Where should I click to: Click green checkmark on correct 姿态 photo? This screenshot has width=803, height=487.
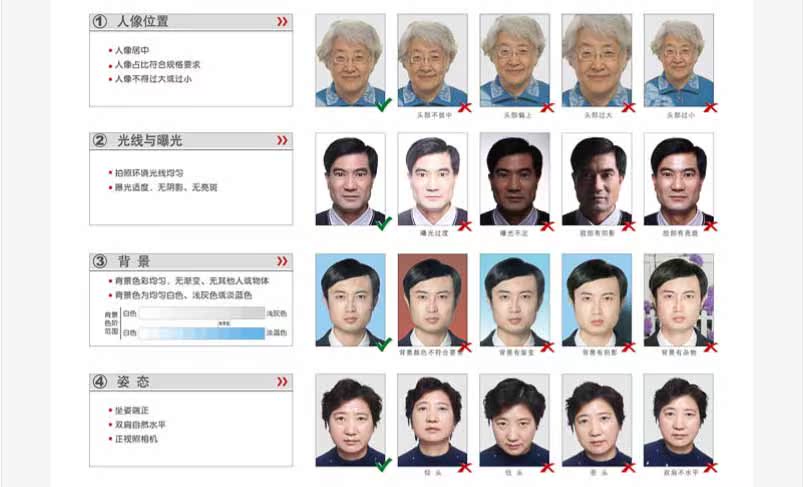(384, 464)
